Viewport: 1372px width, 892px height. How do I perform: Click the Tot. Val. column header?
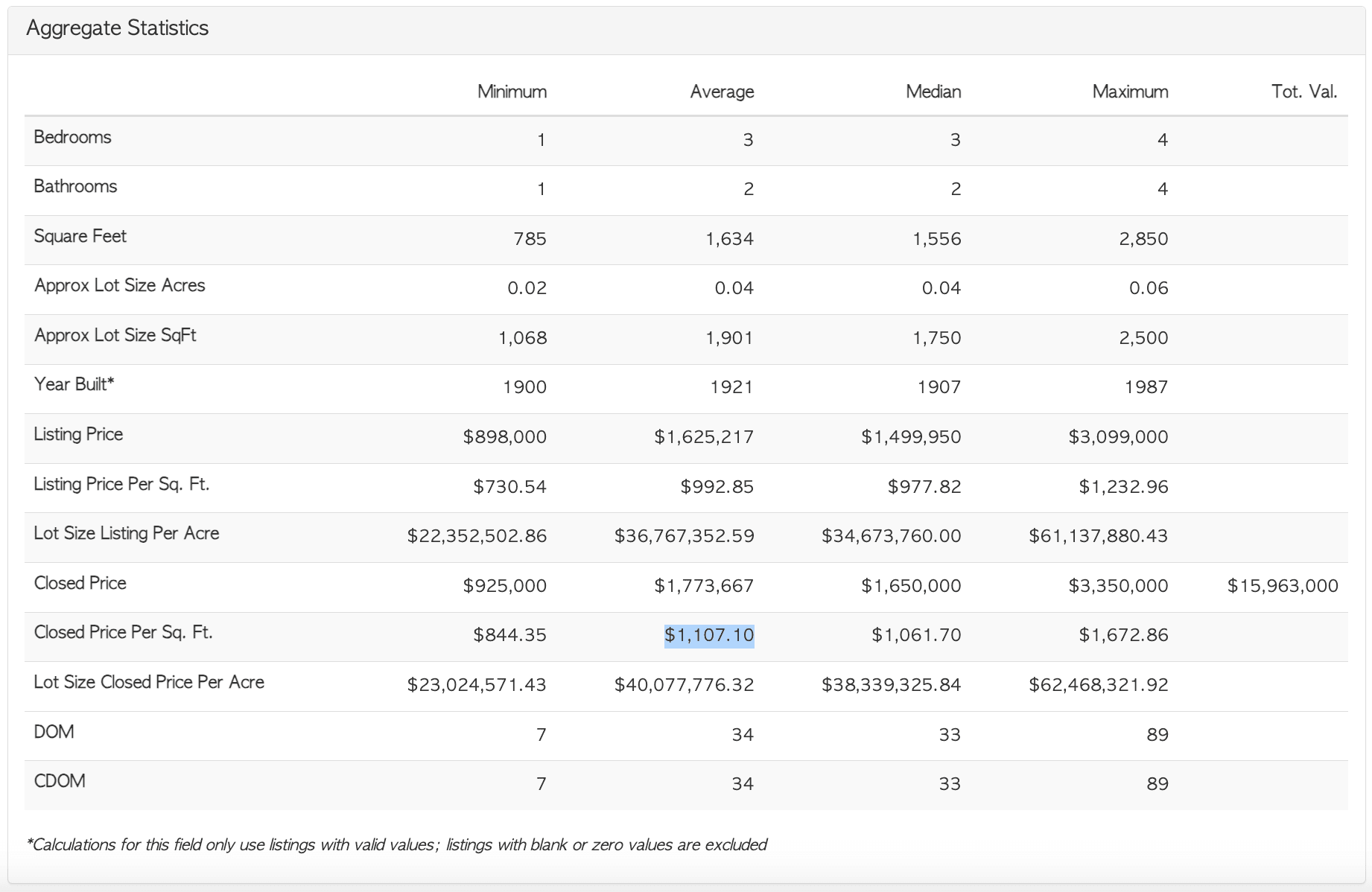tap(1303, 92)
